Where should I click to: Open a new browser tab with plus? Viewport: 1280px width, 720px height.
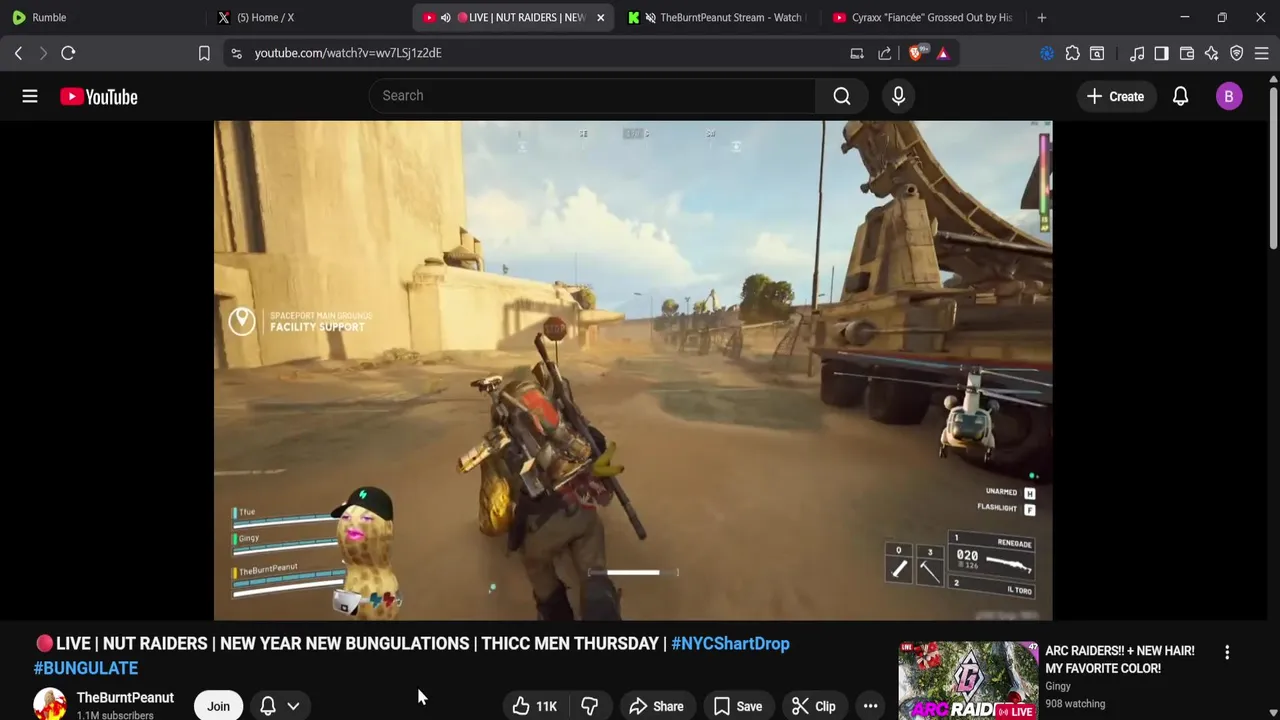click(x=1041, y=17)
